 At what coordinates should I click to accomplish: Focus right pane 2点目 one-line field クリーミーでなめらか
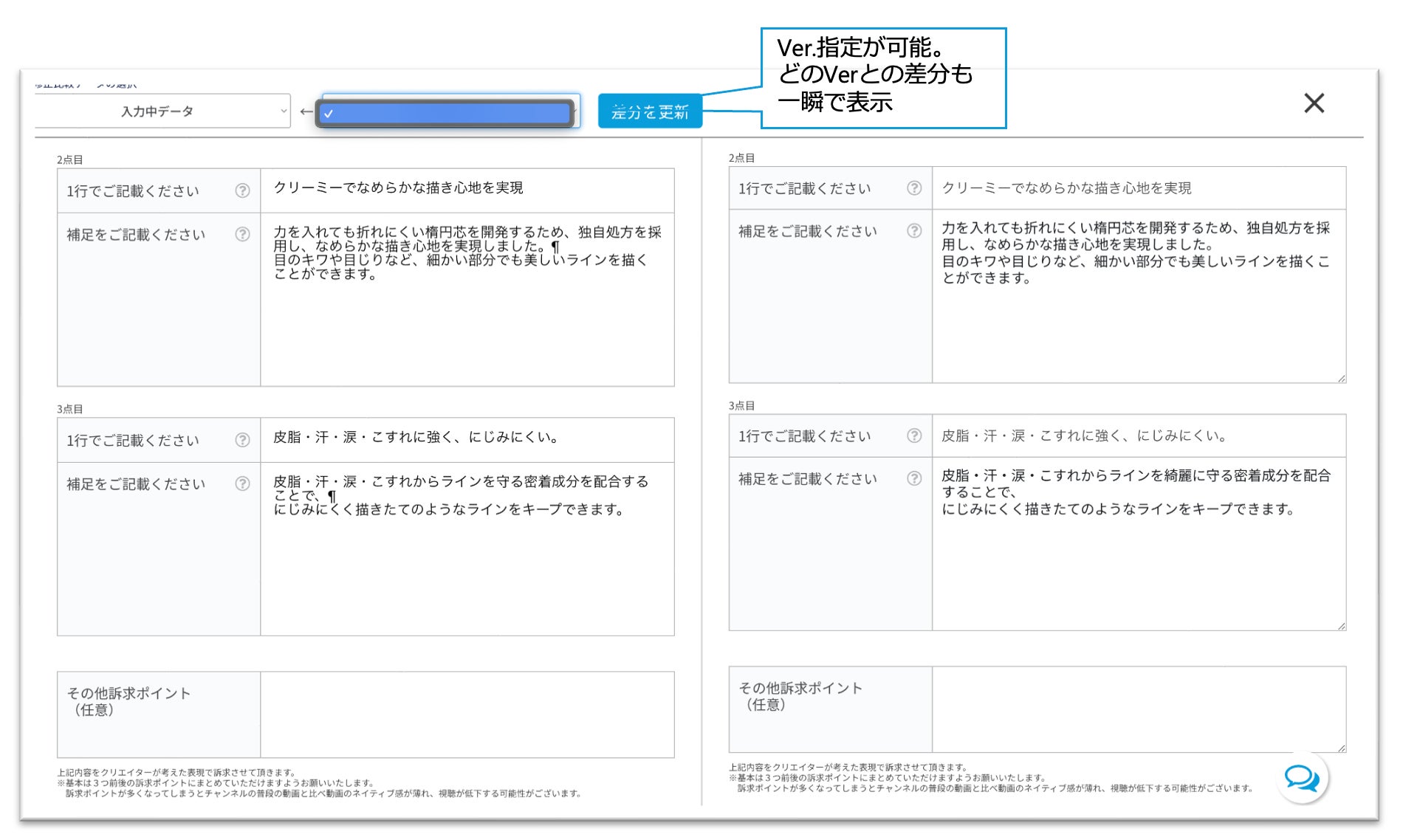(x=1139, y=188)
